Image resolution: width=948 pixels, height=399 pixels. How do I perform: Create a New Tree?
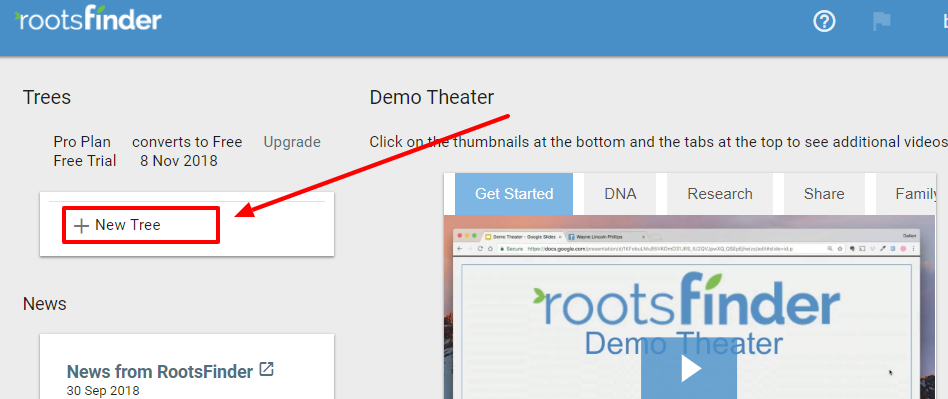(140, 225)
